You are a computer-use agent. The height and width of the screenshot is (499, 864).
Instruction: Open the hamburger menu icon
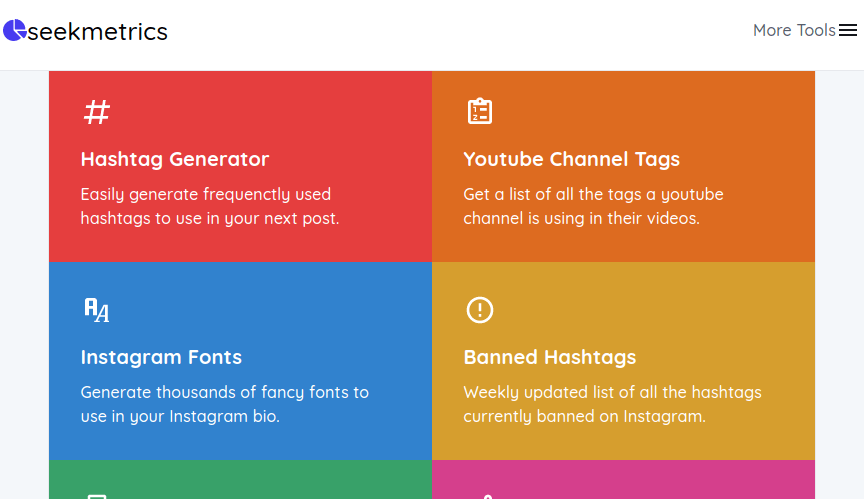848,30
